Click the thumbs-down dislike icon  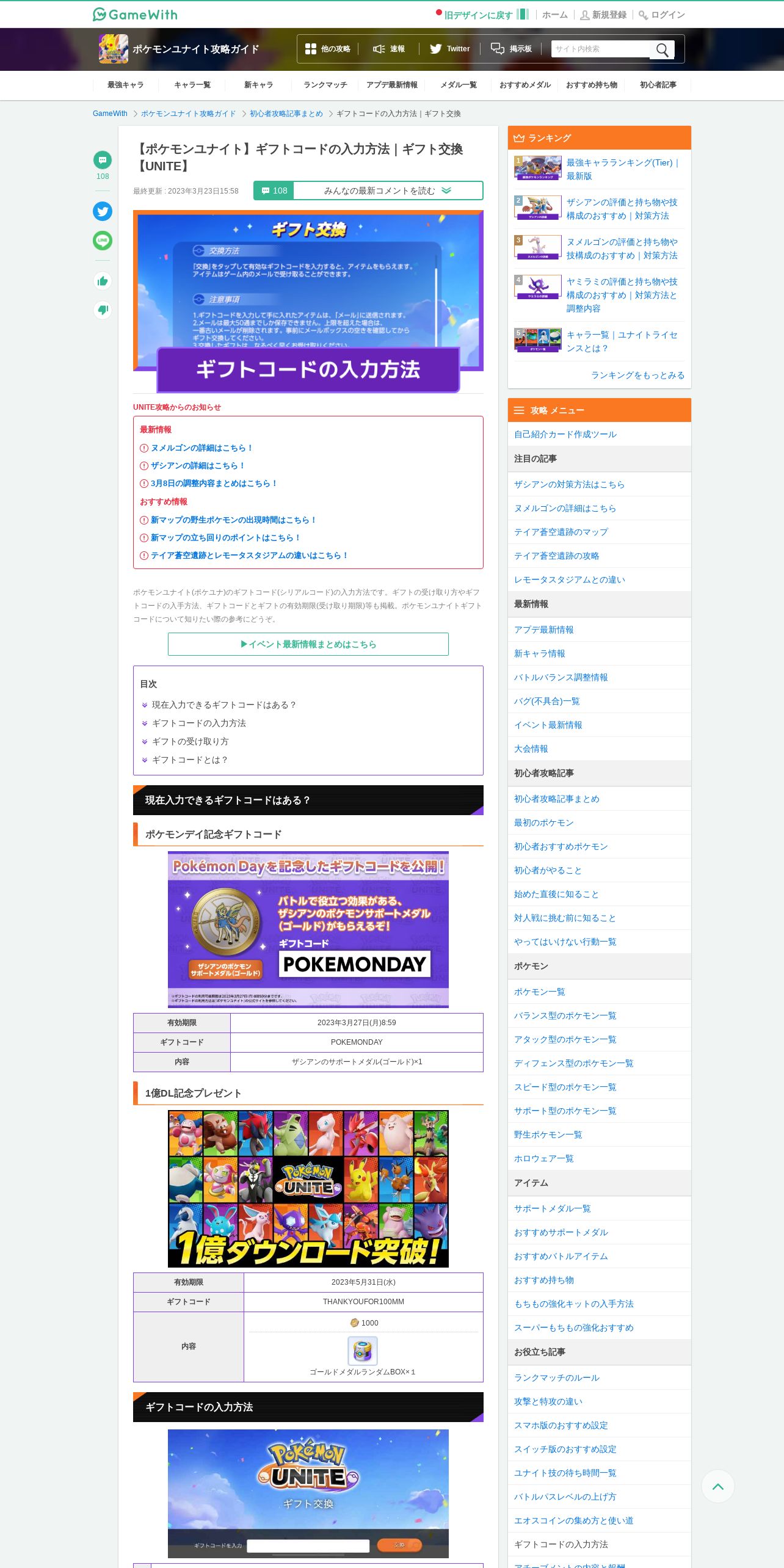pos(103,310)
